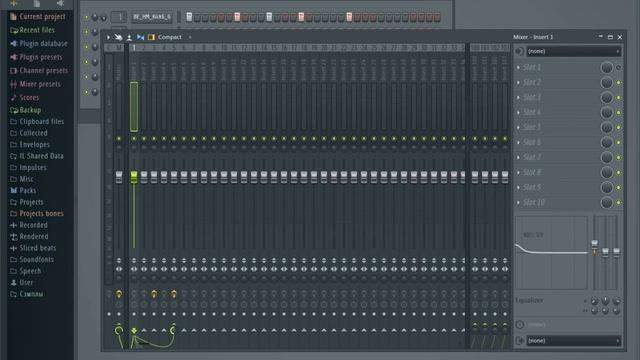
Task: Click the Insert 1 volume fader
Action: 134,177
